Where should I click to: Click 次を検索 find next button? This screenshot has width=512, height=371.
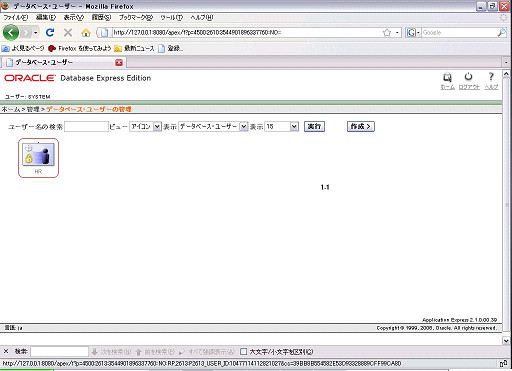[x=111, y=352]
